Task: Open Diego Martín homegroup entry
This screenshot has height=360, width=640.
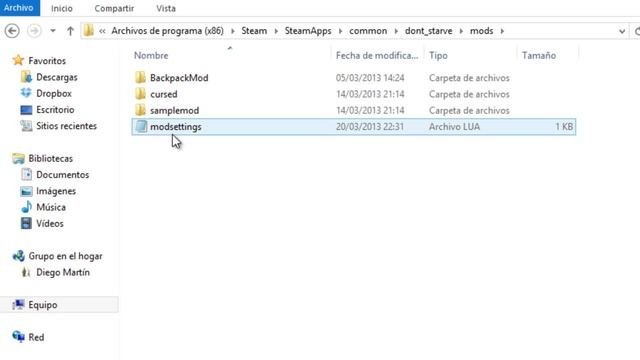Action: [63, 272]
